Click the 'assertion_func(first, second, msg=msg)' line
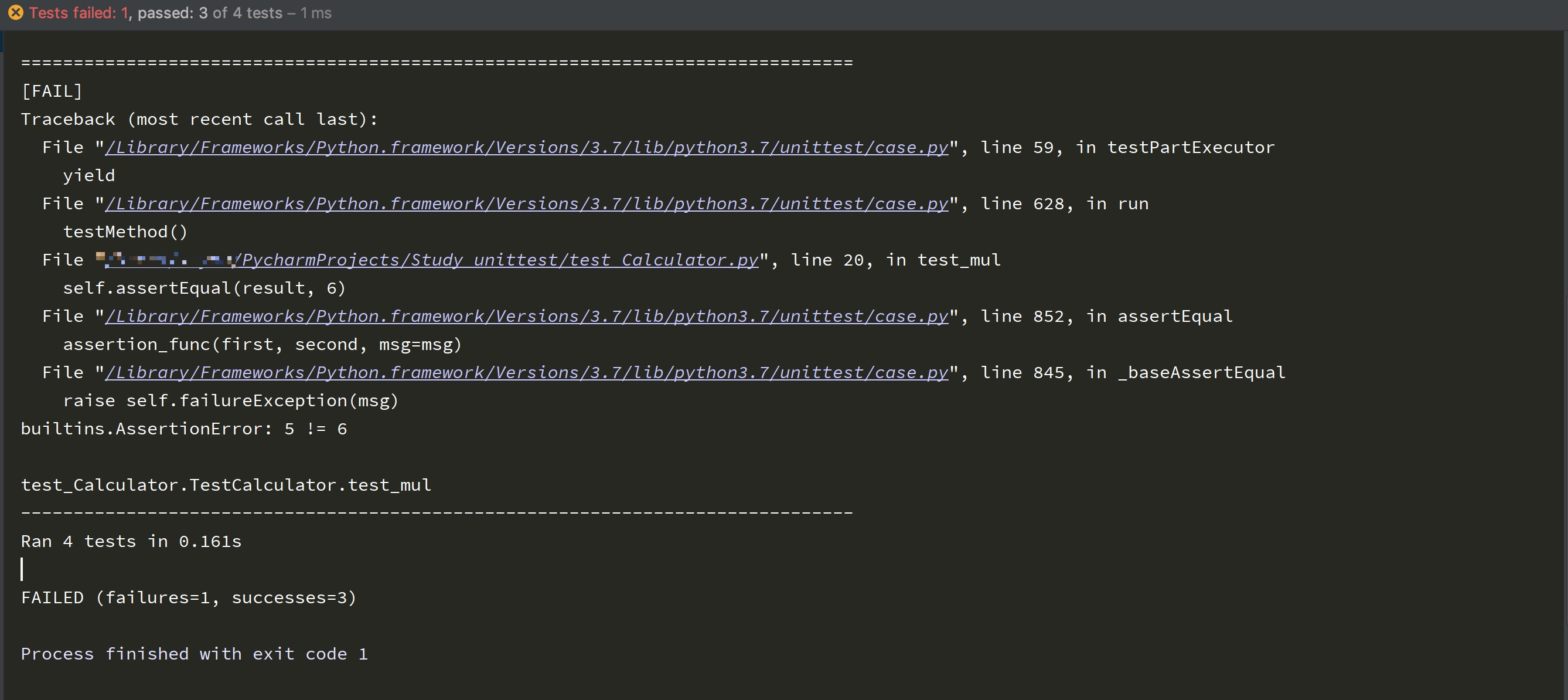Image resolution: width=1568 pixels, height=700 pixels. [x=263, y=345]
